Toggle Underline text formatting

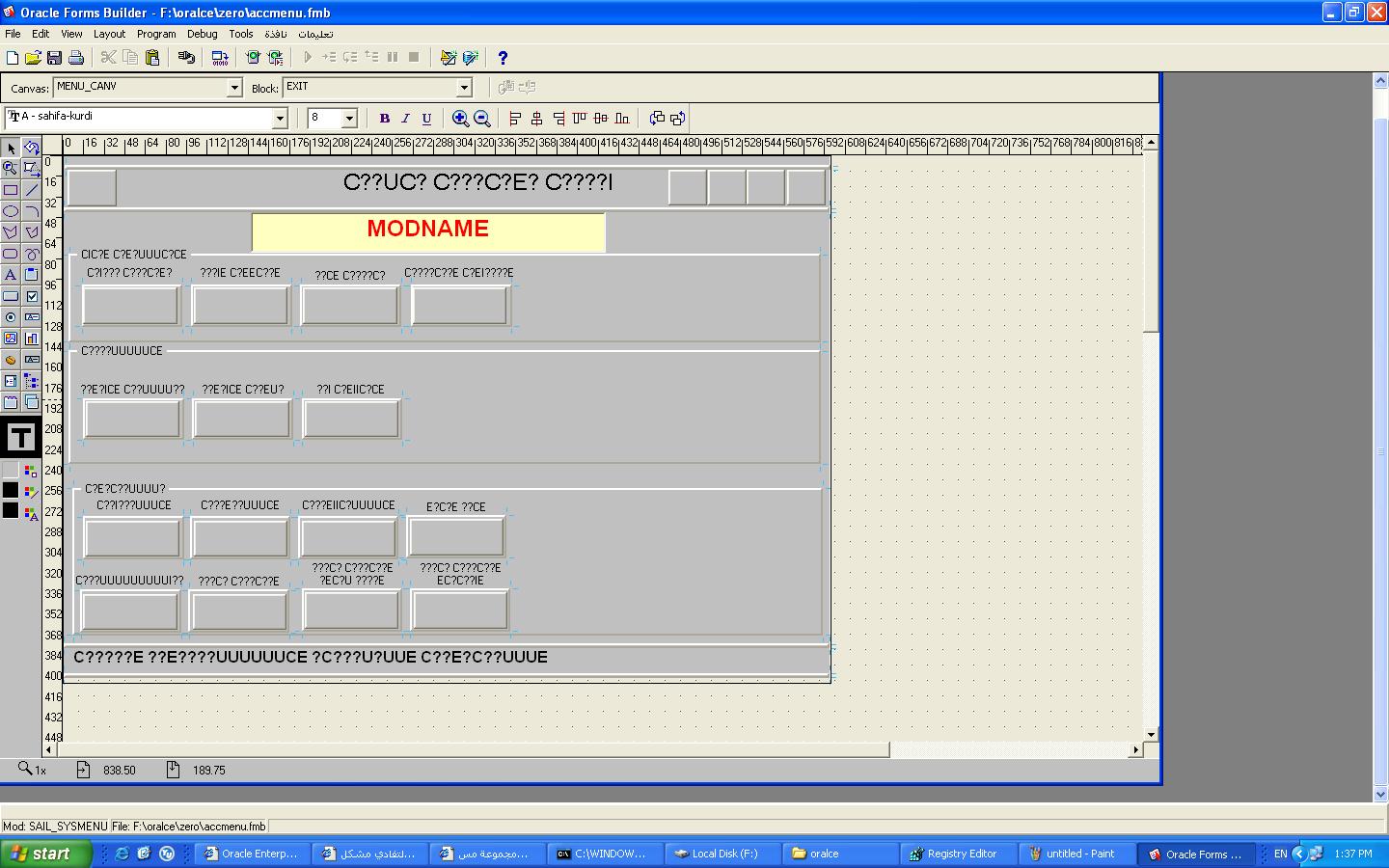(426, 119)
